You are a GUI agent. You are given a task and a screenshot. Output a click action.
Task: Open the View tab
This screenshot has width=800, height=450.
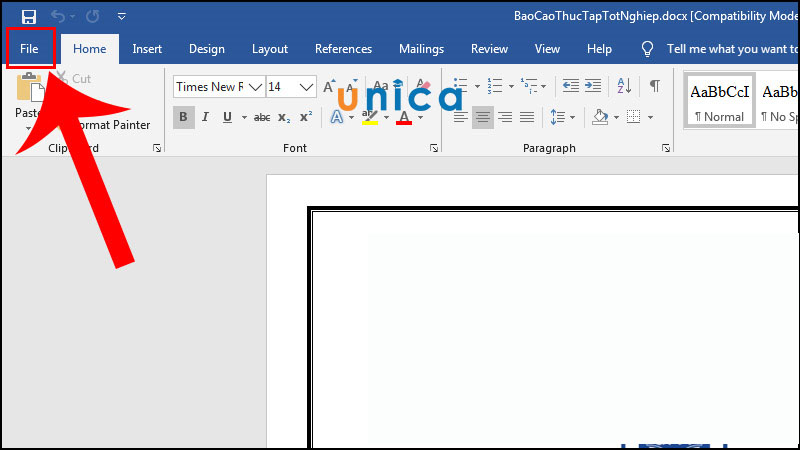pyautogui.click(x=547, y=49)
